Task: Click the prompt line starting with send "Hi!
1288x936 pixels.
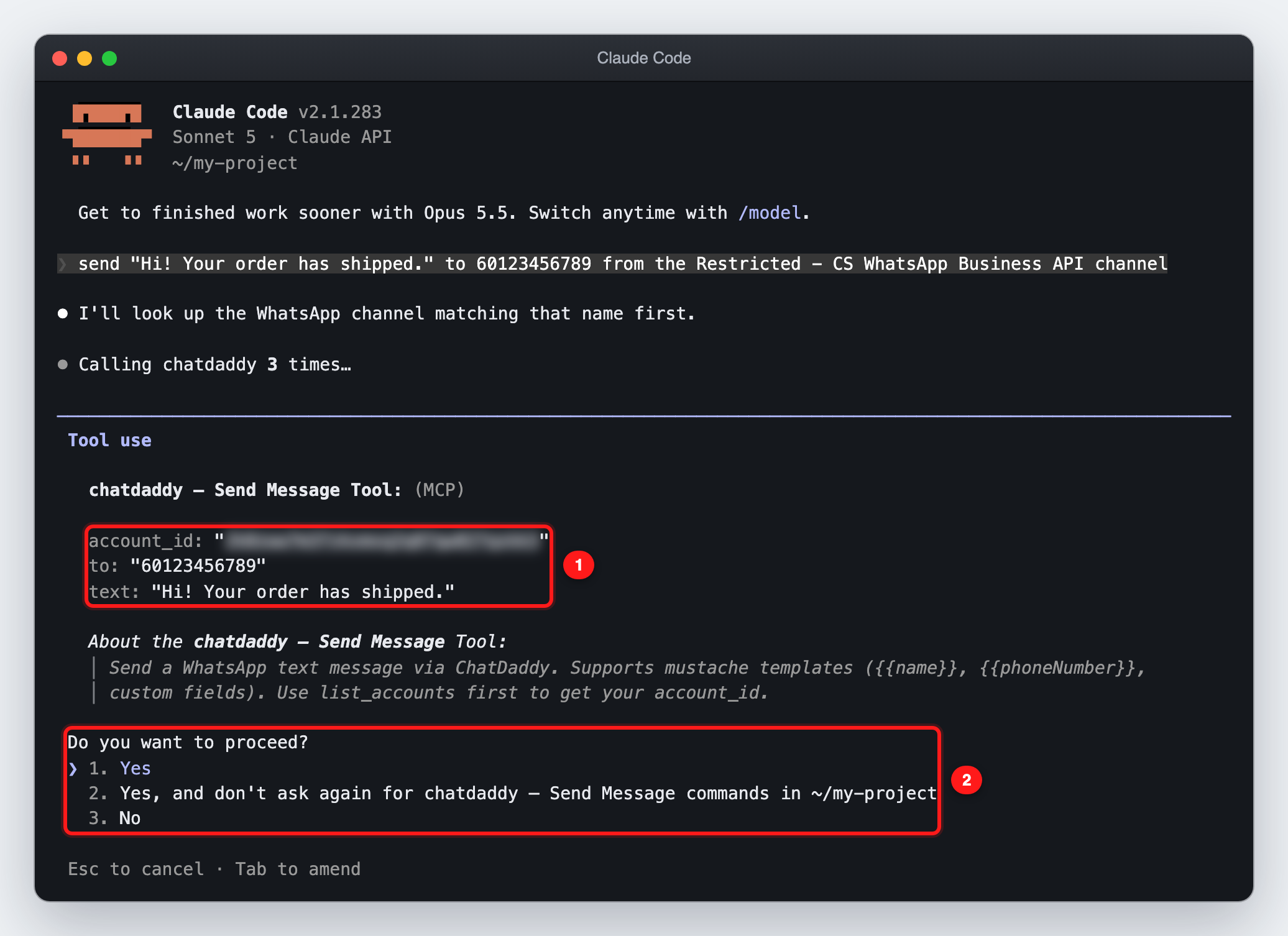Action: pyautogui.click(x=612, y=264)
